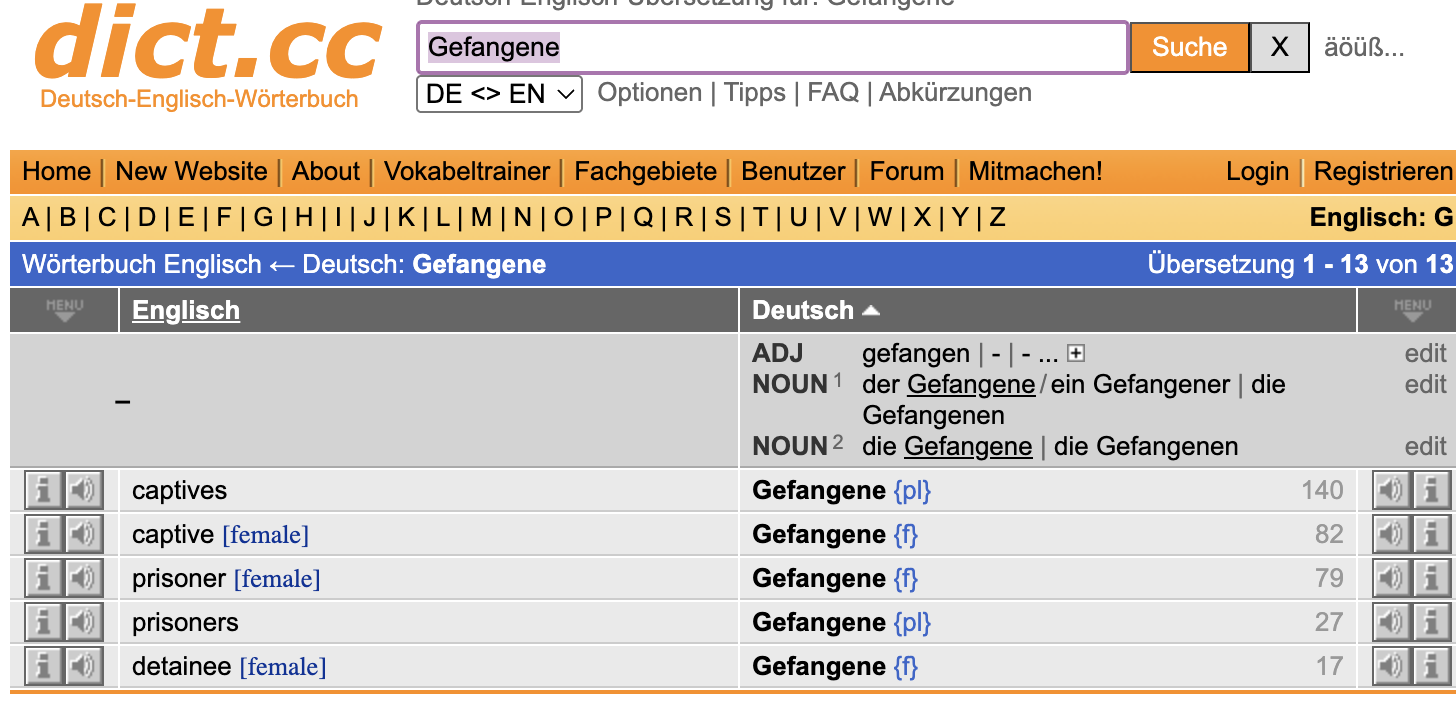This screenshot has width=1456, height=704.
Task: Open the Benutzer menu item
Action: 793,171
